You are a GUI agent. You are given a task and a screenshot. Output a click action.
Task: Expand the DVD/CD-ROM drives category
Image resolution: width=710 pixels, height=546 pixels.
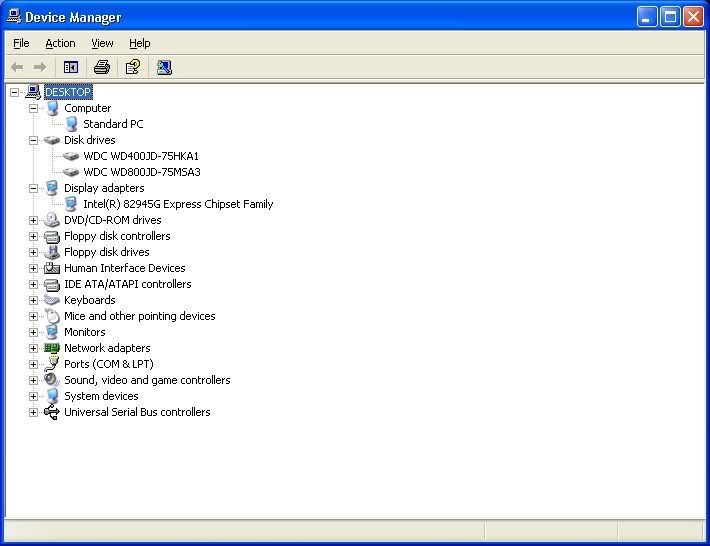pos(33,220)
